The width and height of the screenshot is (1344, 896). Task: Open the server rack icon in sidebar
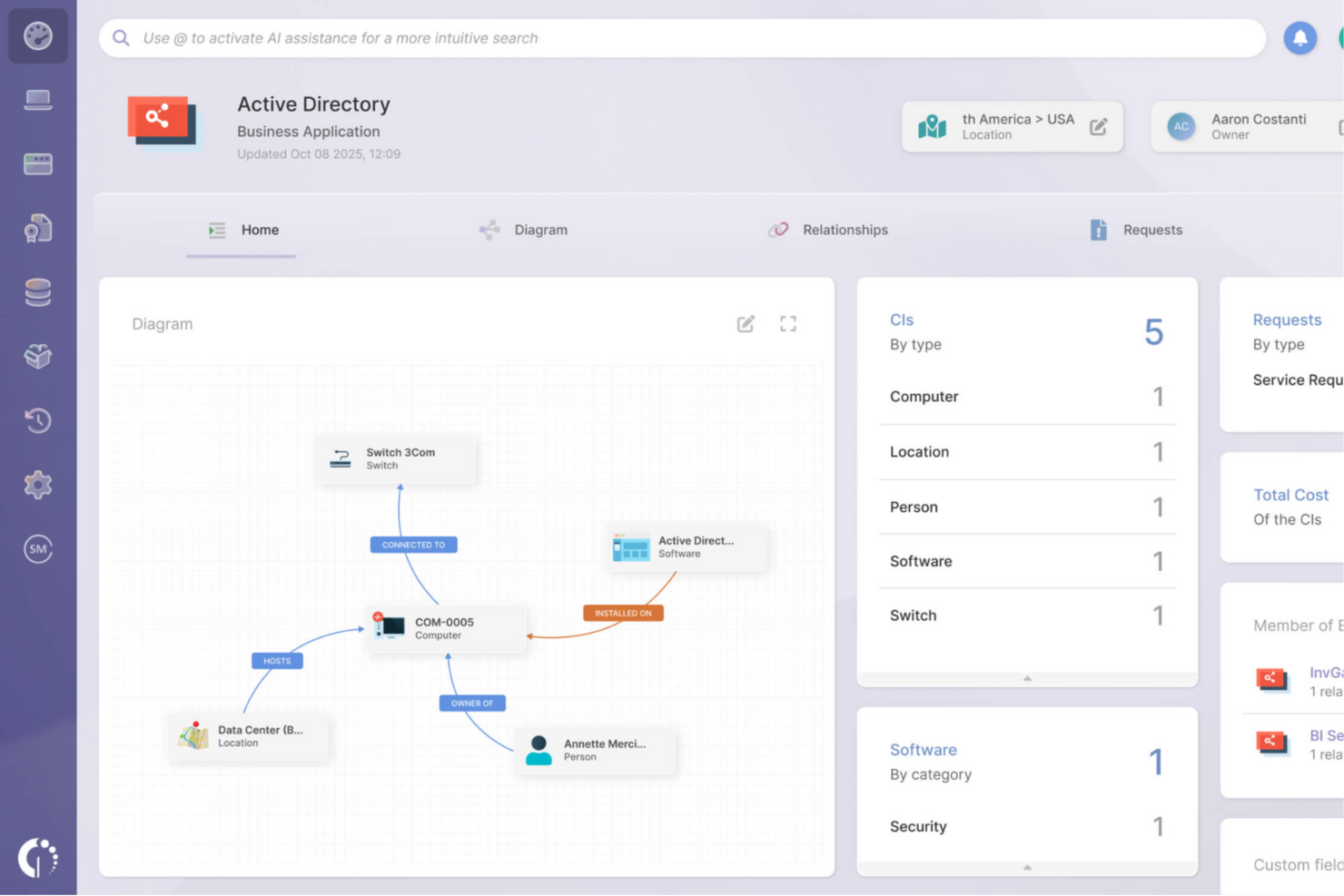(38, 164)
